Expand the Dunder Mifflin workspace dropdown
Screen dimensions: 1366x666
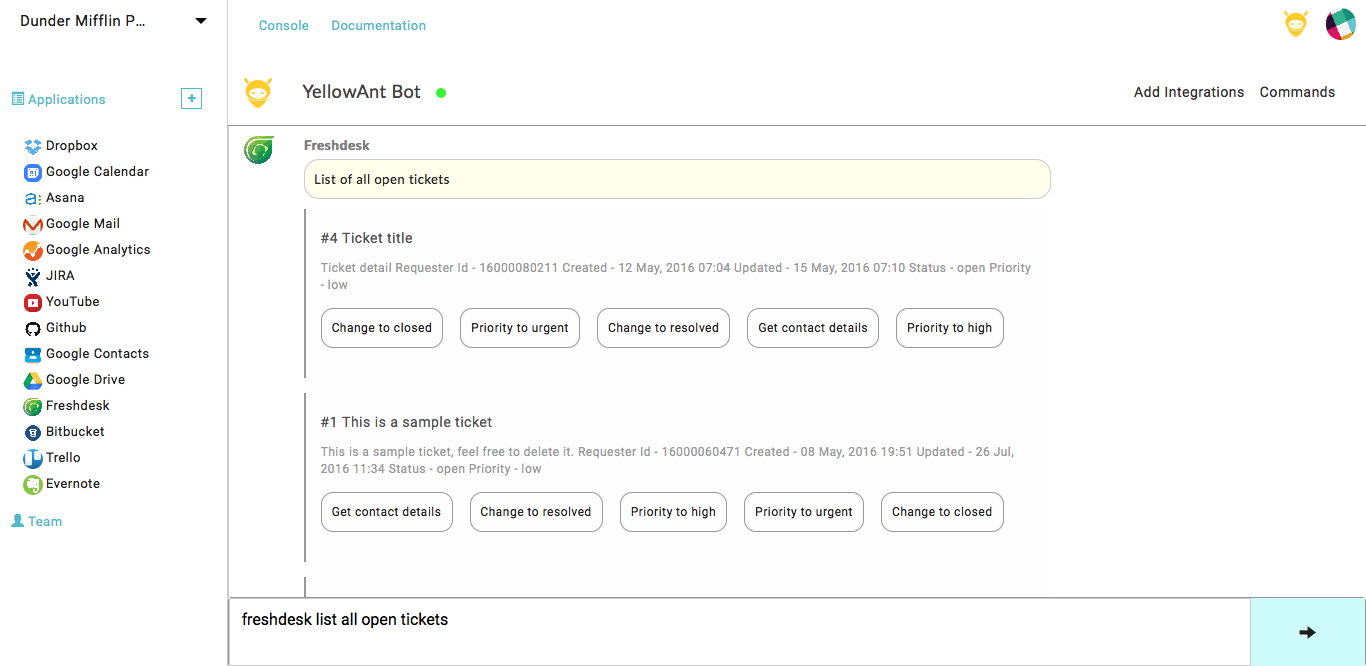(x=200, y=20)
